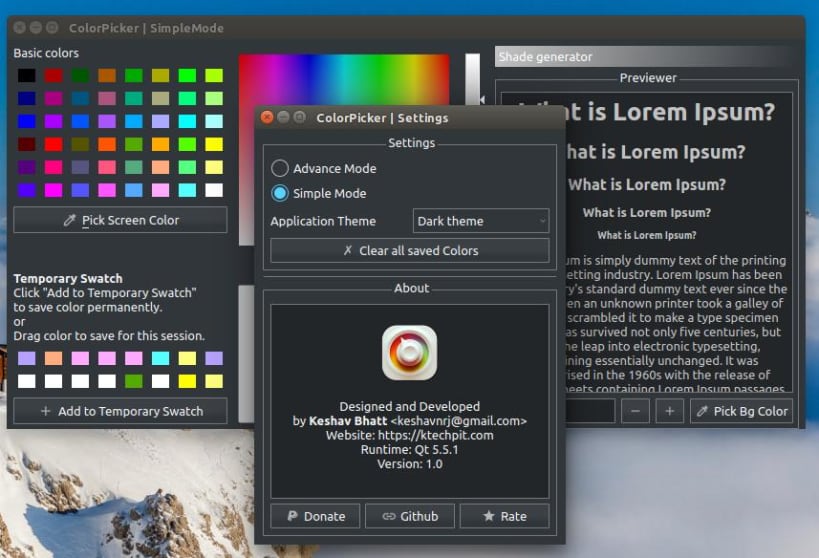
Task: Click inside the rainbow color spectrum area
Action: point(344,80)
